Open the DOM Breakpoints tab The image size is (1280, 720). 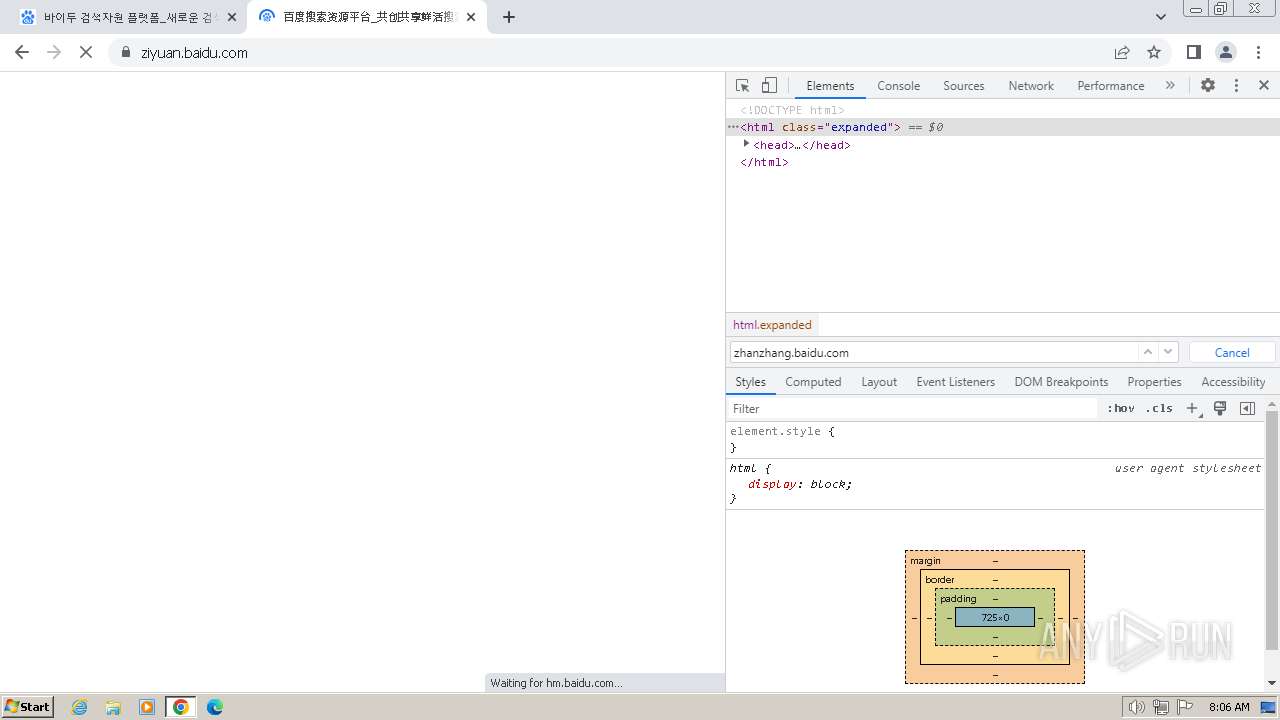point(1061,382)
